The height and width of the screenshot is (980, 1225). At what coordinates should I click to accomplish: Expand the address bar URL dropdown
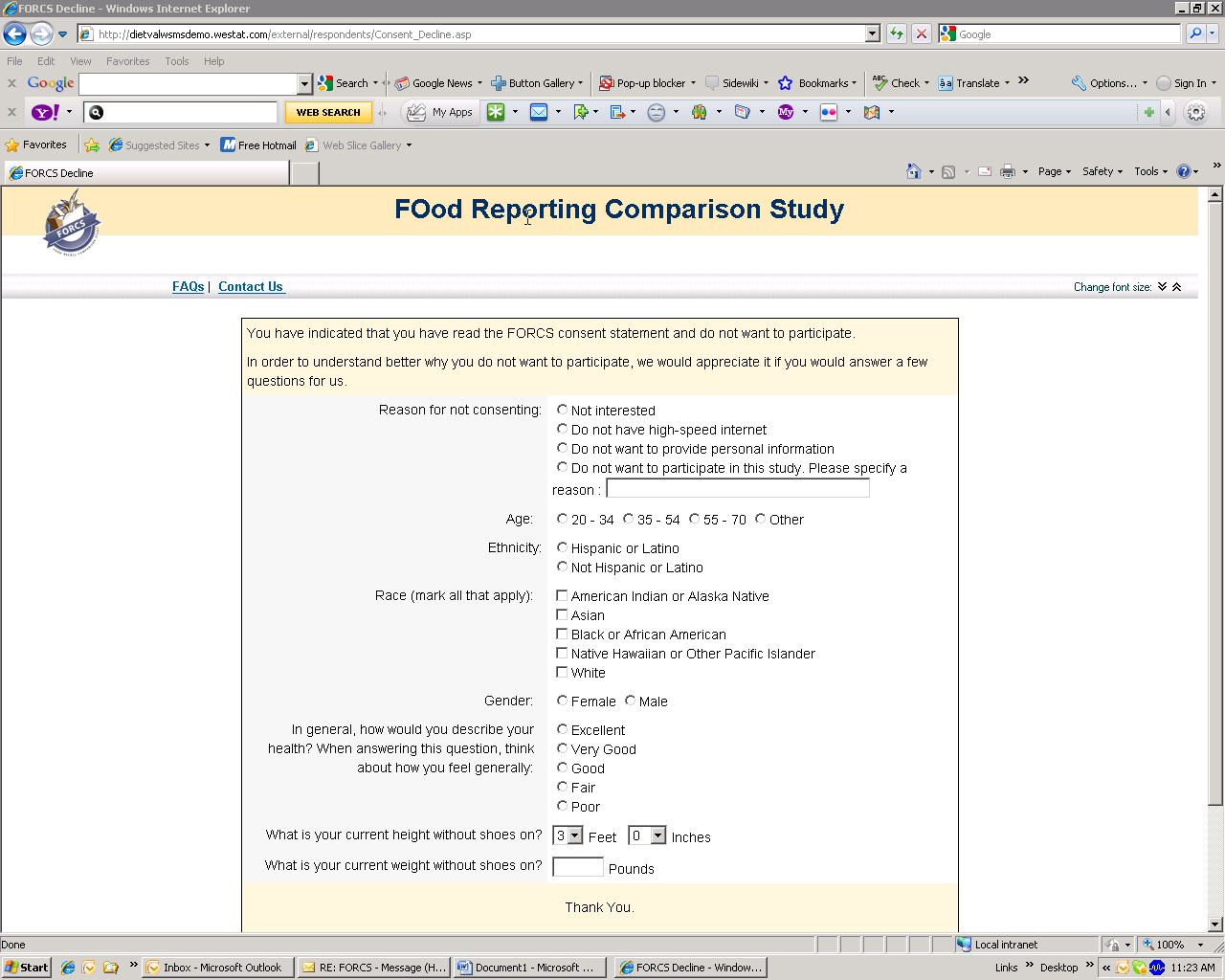click(x=872, y=34)
